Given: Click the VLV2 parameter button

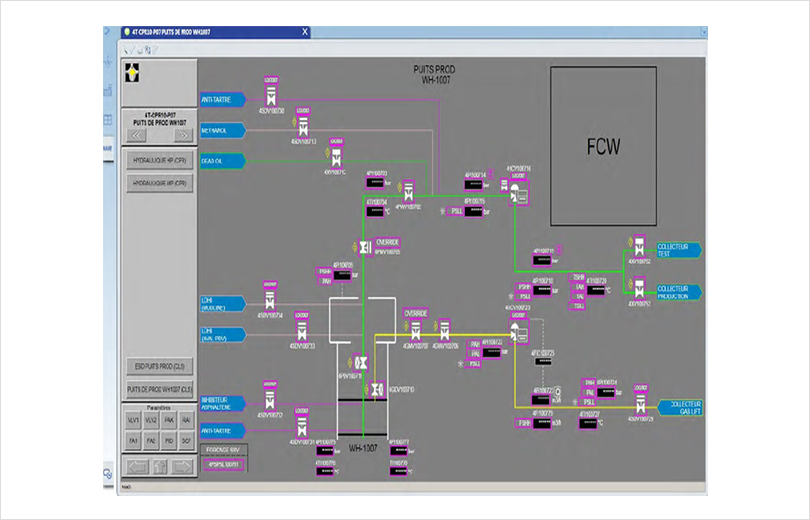Looking at the screenshot, I should tap(151, 420).
